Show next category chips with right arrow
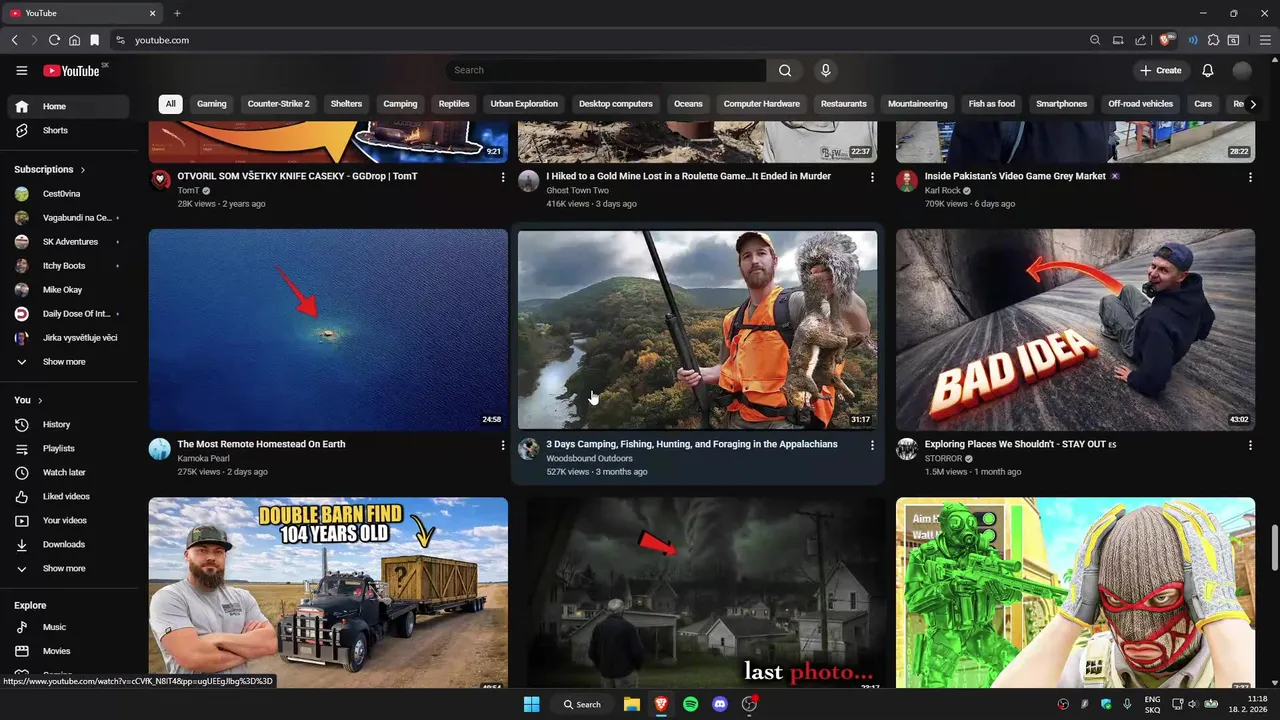 coord(1253,104)
